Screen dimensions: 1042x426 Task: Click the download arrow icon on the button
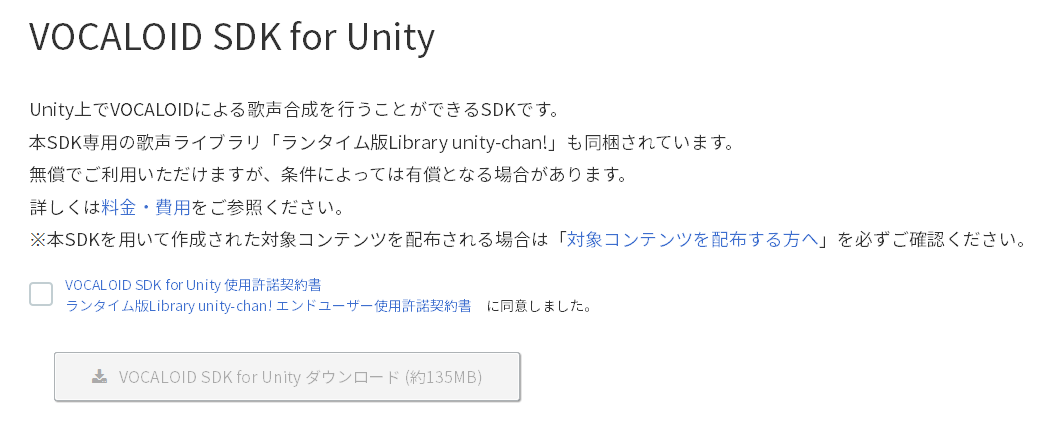pos(99,377)
